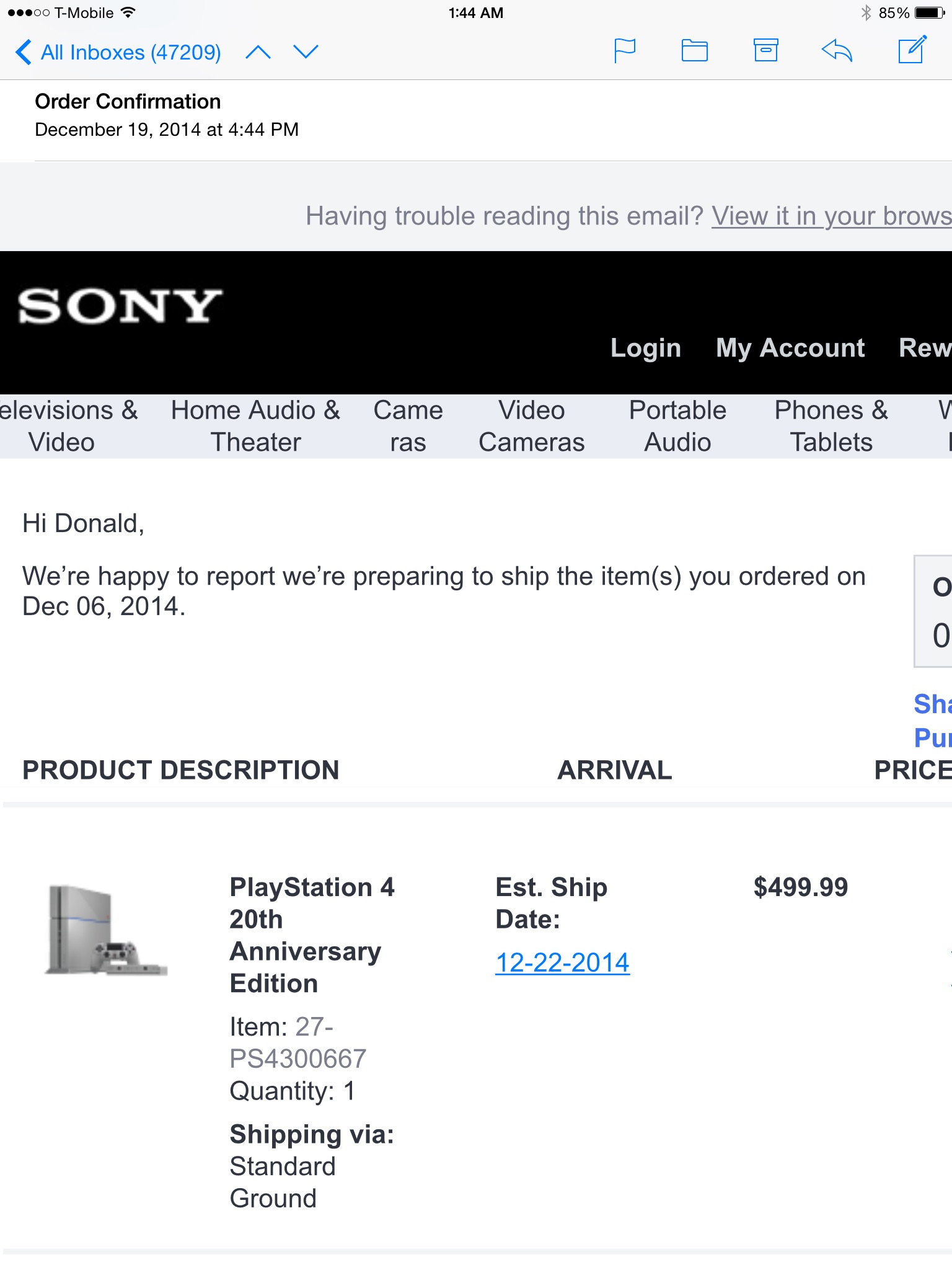This screenshot has height=1270, width=952.
Task: Click the SONY logo
Action: click(x=120, y=306)
